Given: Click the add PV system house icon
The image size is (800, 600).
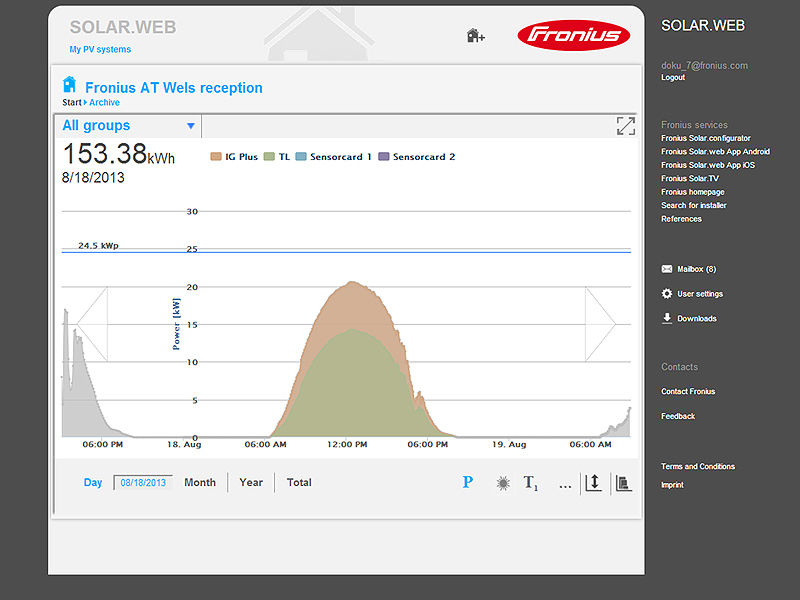Looking at the screenshot, I should tap(476, 36).
